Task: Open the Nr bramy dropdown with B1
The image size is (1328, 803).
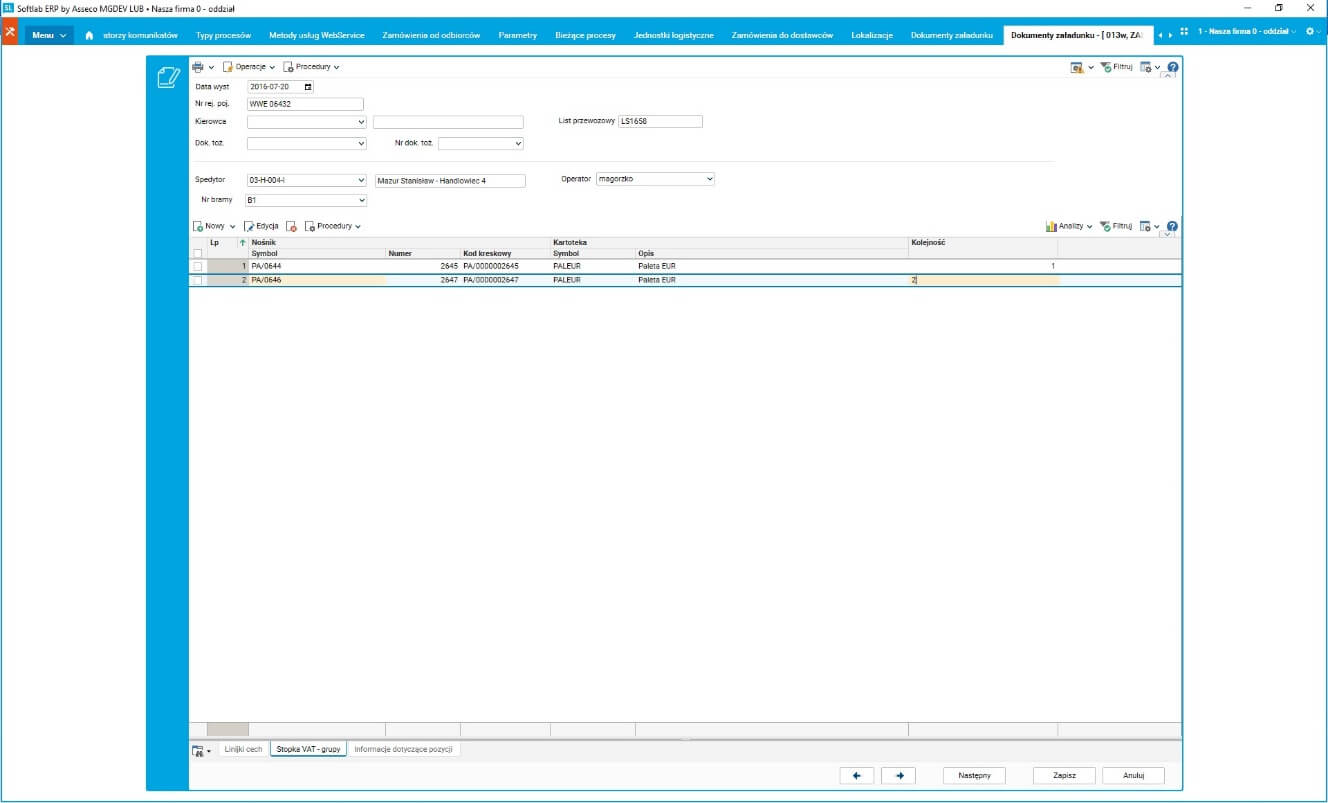Action: point(360,200)
